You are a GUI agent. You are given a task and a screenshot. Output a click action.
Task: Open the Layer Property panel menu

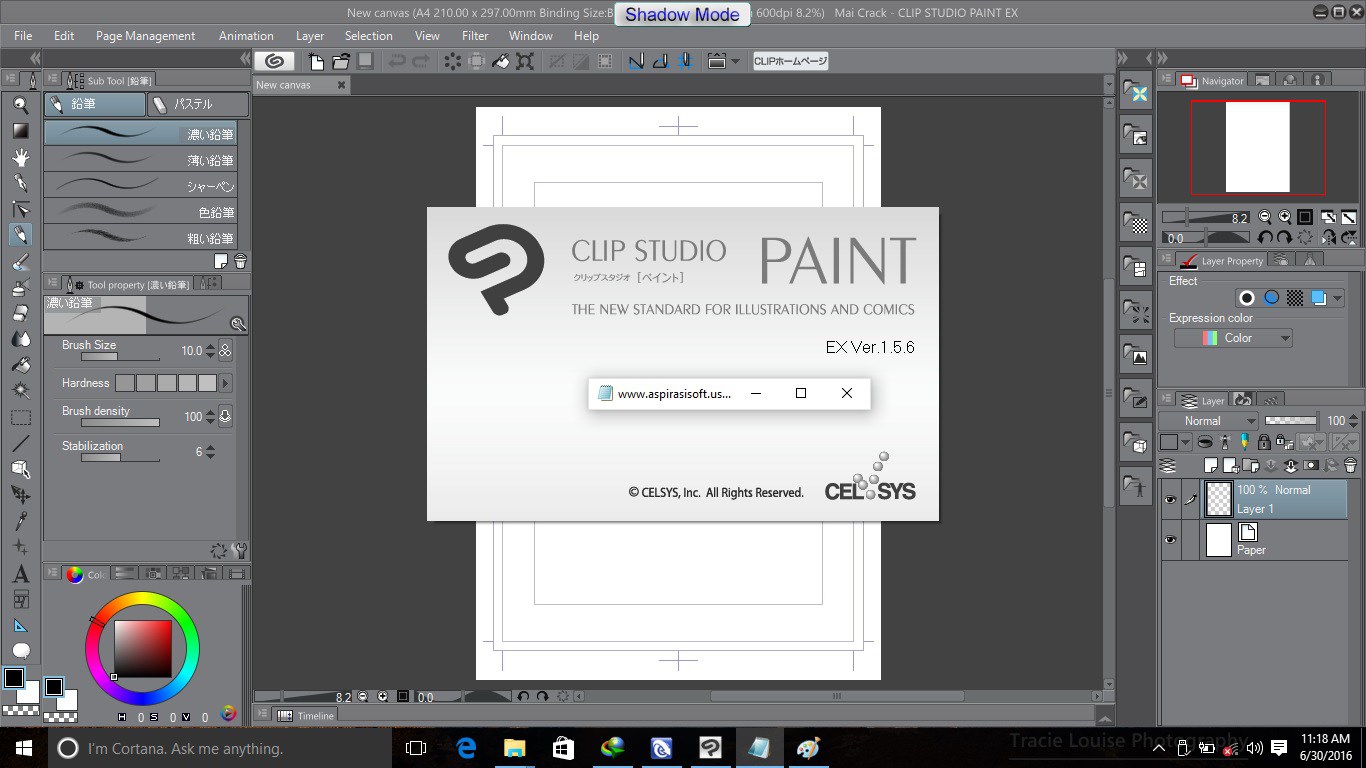[x=1167, y=260]
